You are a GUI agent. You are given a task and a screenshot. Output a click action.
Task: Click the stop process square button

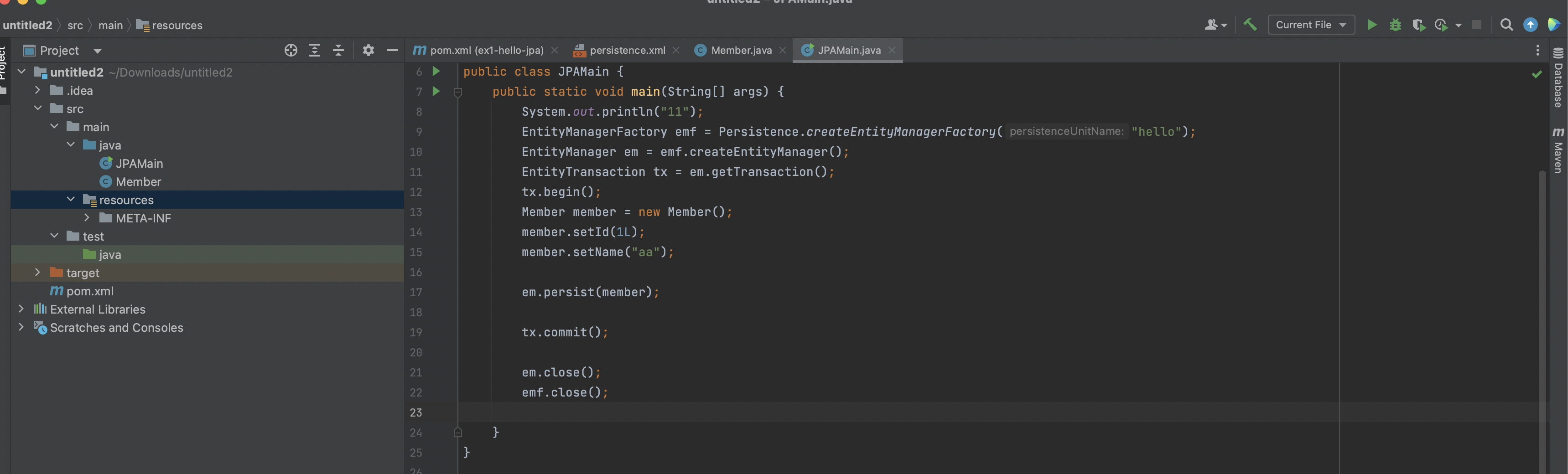pos(1477,25)
